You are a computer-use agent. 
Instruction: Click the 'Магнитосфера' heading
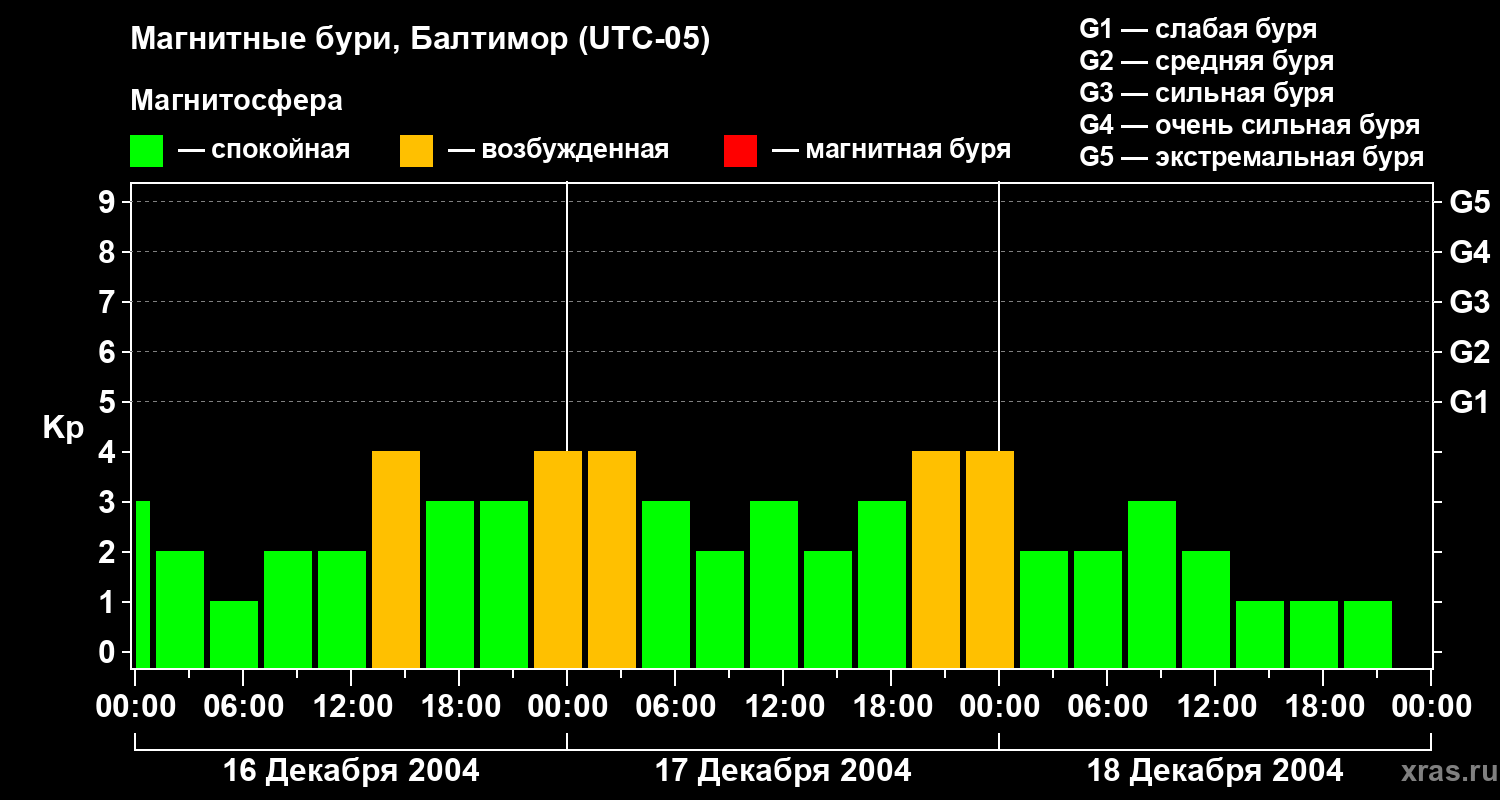coord(236,101)
